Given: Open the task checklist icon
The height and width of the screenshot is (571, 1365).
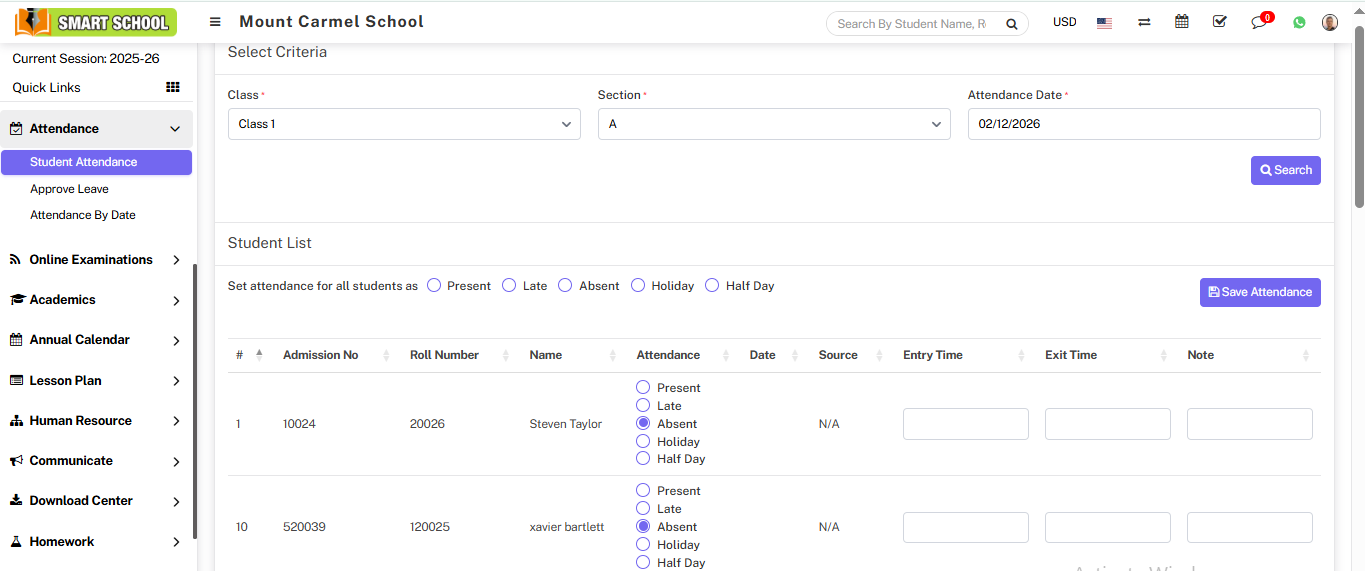Looking at the screenshot, I should coord(1219,22).
